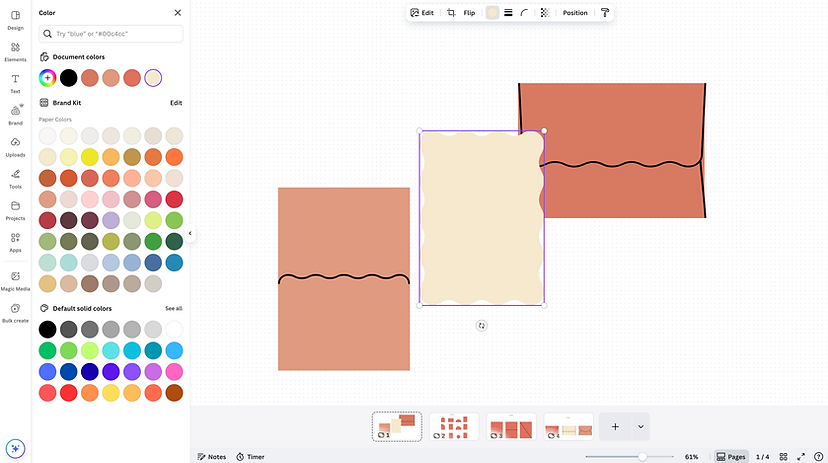Click Edit in the floating toolbar

(422, 13)
